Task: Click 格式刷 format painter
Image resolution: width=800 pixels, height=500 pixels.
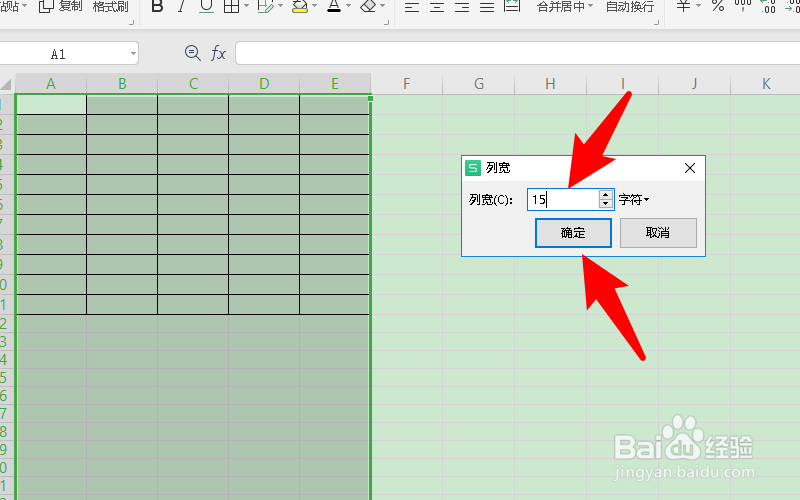Action: pyautogui.click(x=111, y=7)
